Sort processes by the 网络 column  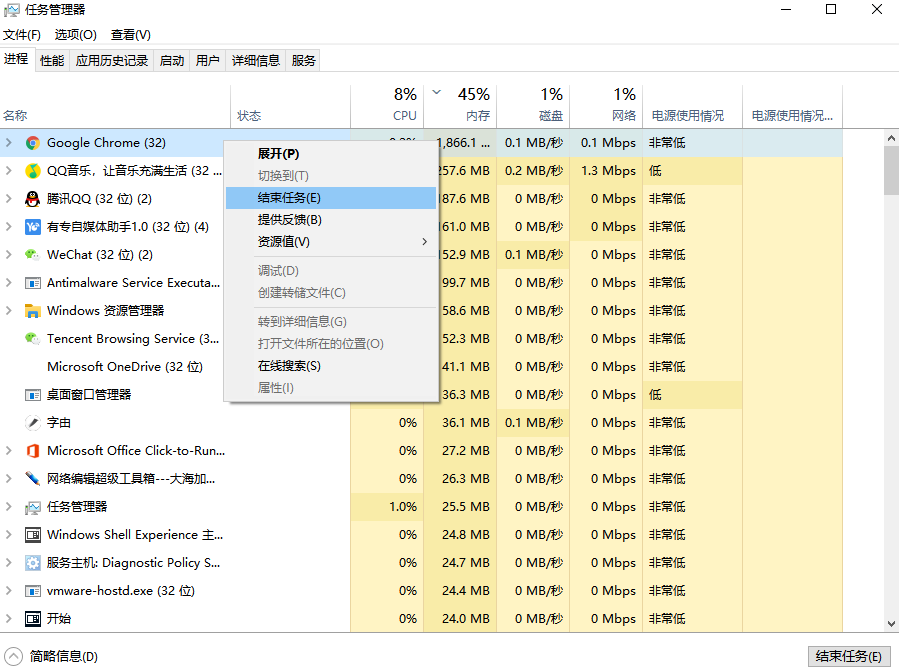(x=606, y=106)
